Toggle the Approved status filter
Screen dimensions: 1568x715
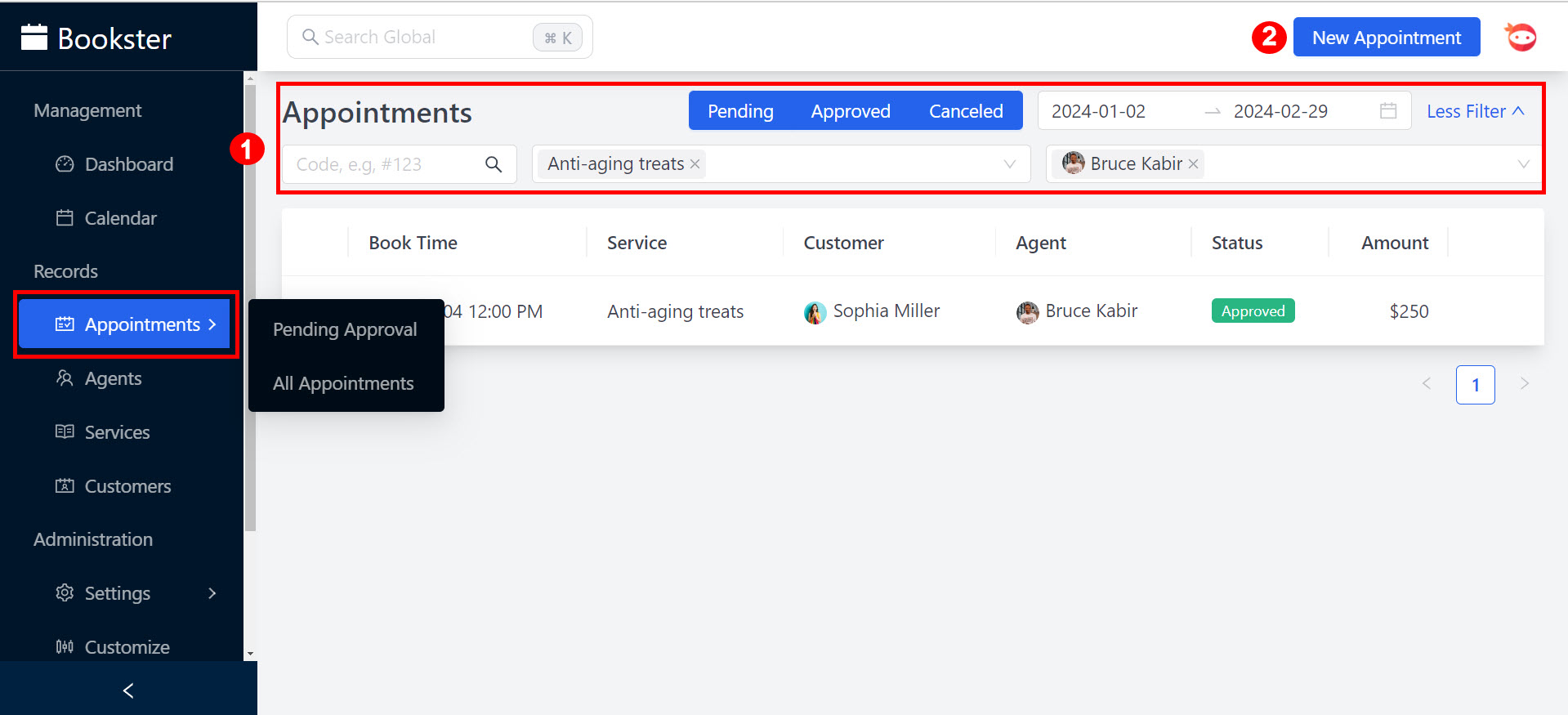[x=850, y=111]
